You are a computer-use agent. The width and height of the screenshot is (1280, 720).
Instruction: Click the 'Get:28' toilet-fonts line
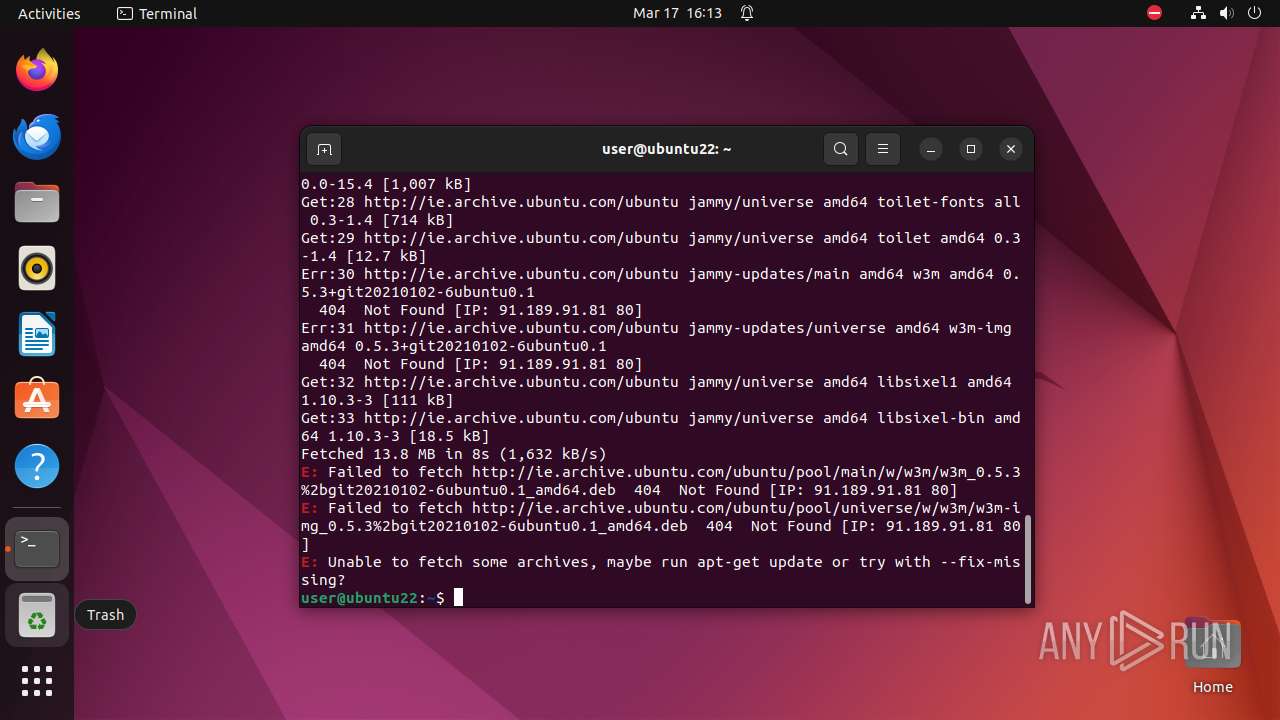[660, 211]
